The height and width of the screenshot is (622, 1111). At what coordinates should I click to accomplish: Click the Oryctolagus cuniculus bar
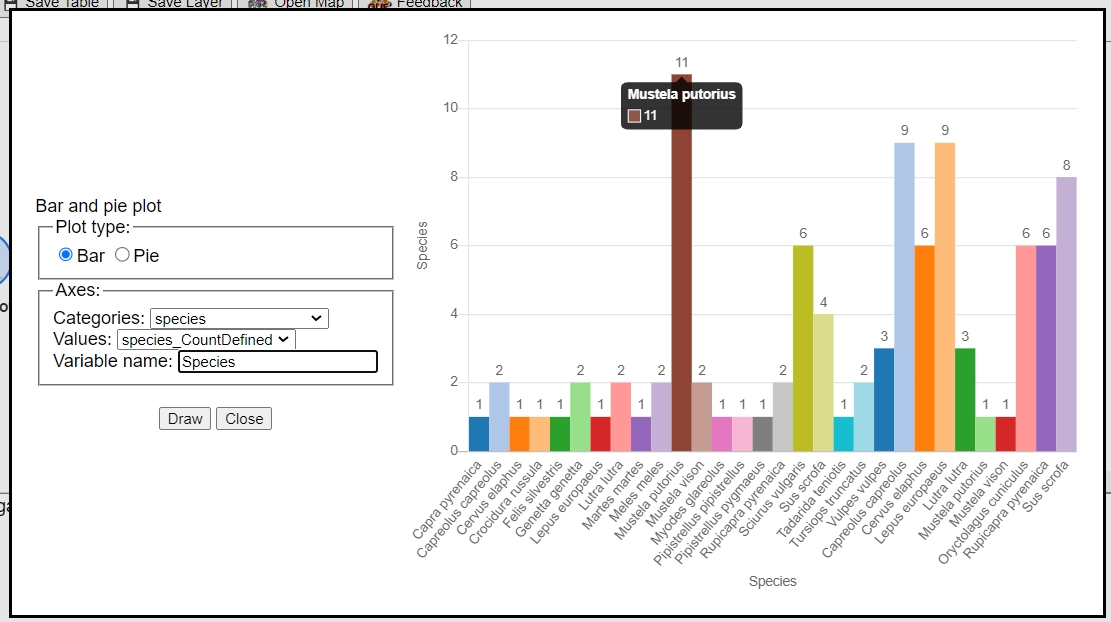[1025, 349]
